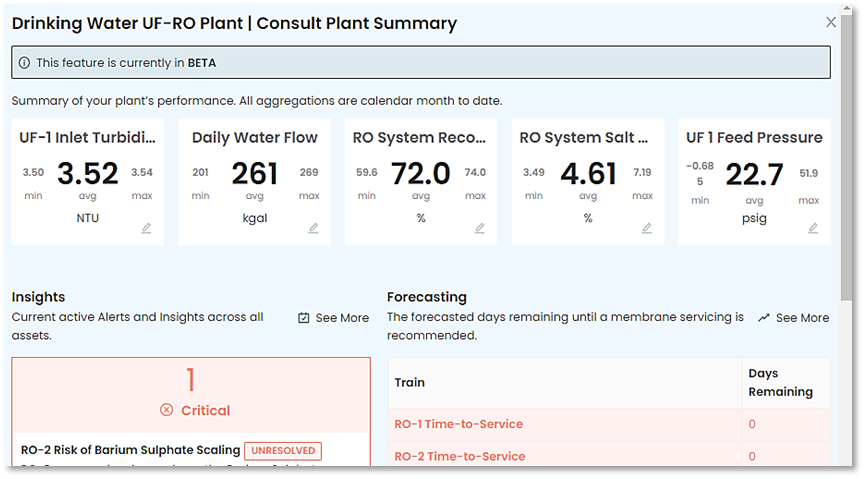The image size is (865, 479).
Task: Click the UNRESOLVED status badge
Action: point(283,451)
